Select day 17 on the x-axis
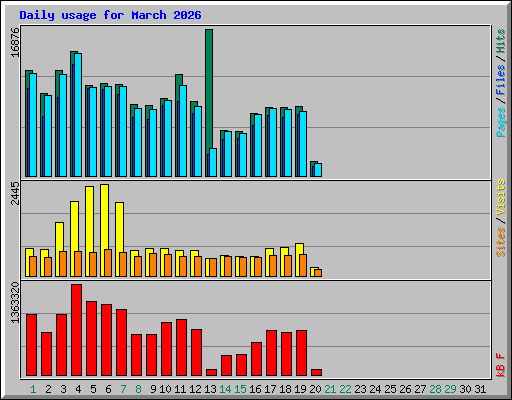Screen dimensions: 512x400 [x=270, y=389]
